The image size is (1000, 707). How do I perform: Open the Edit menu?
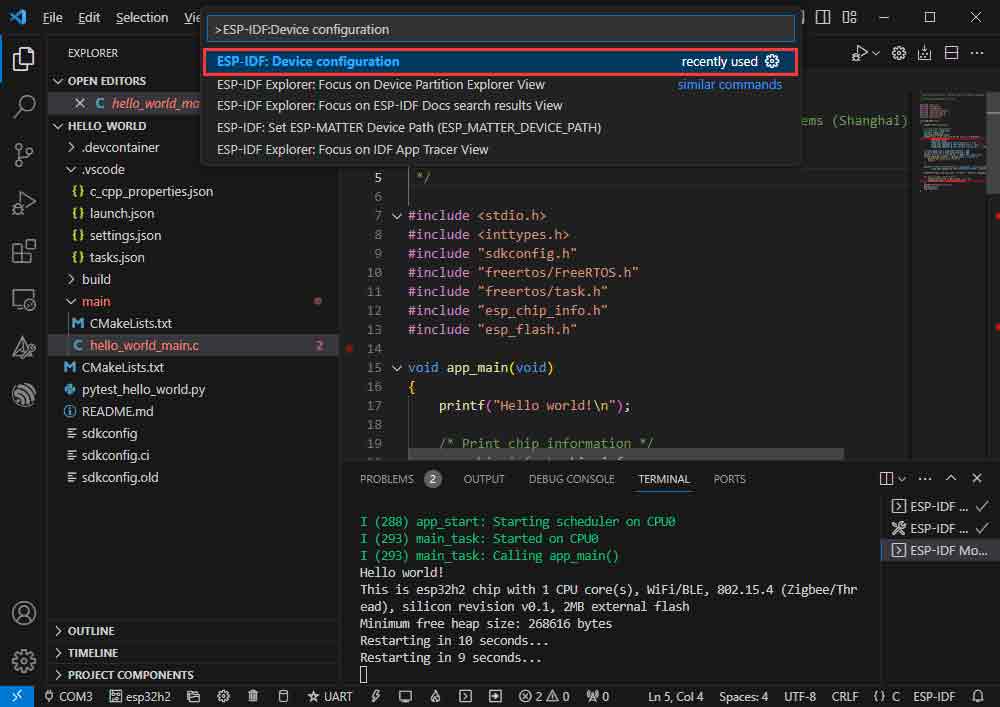(89, 17)
